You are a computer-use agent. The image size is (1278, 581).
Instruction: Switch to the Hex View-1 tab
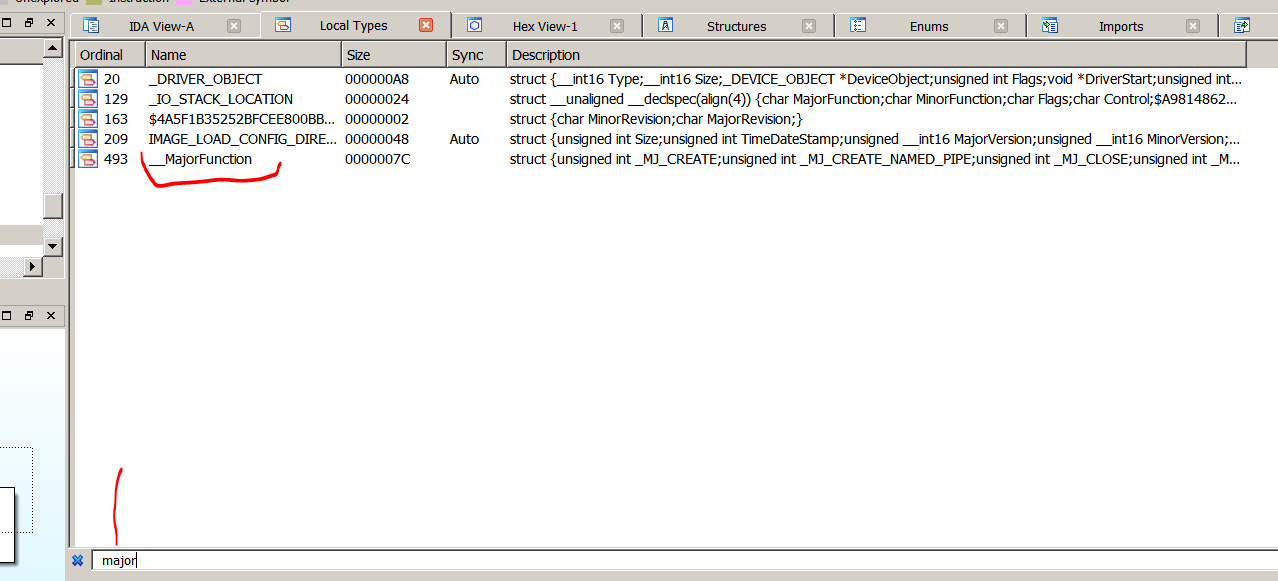545,27
